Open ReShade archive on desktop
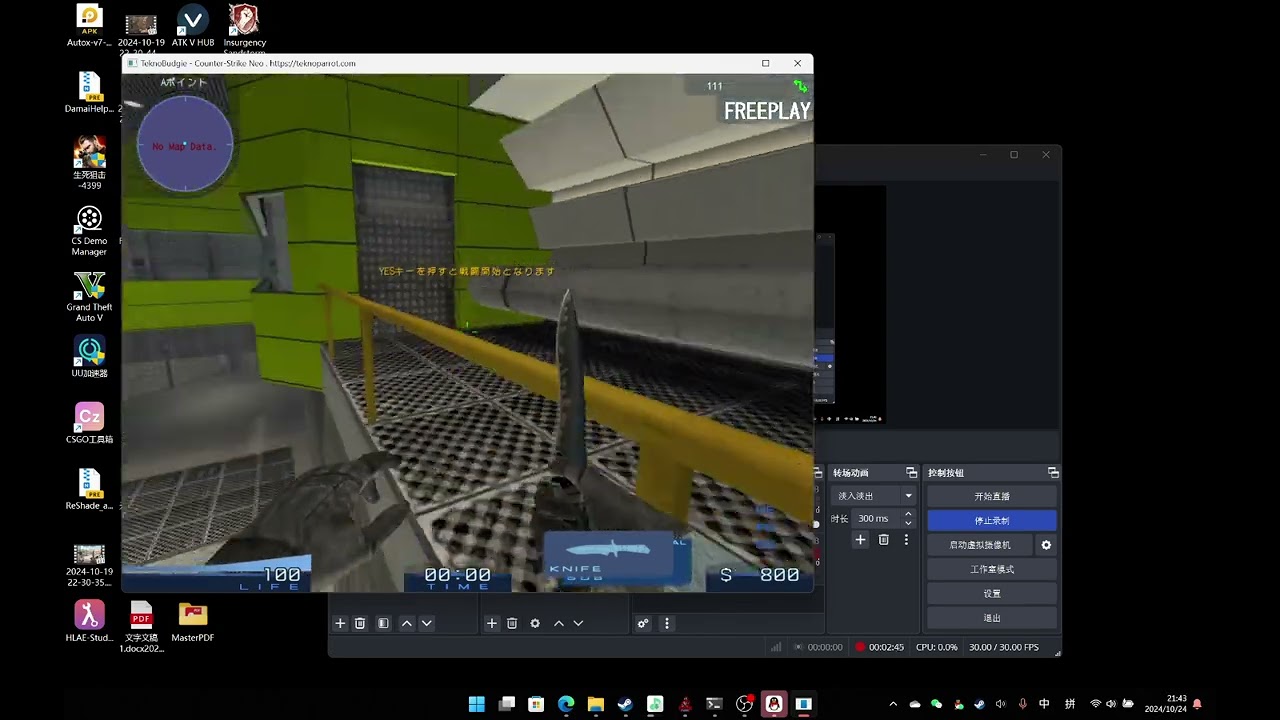Image resolution: width=1280 pixels, height=720 pixels. pyautogui.click(x=89, y=489)
